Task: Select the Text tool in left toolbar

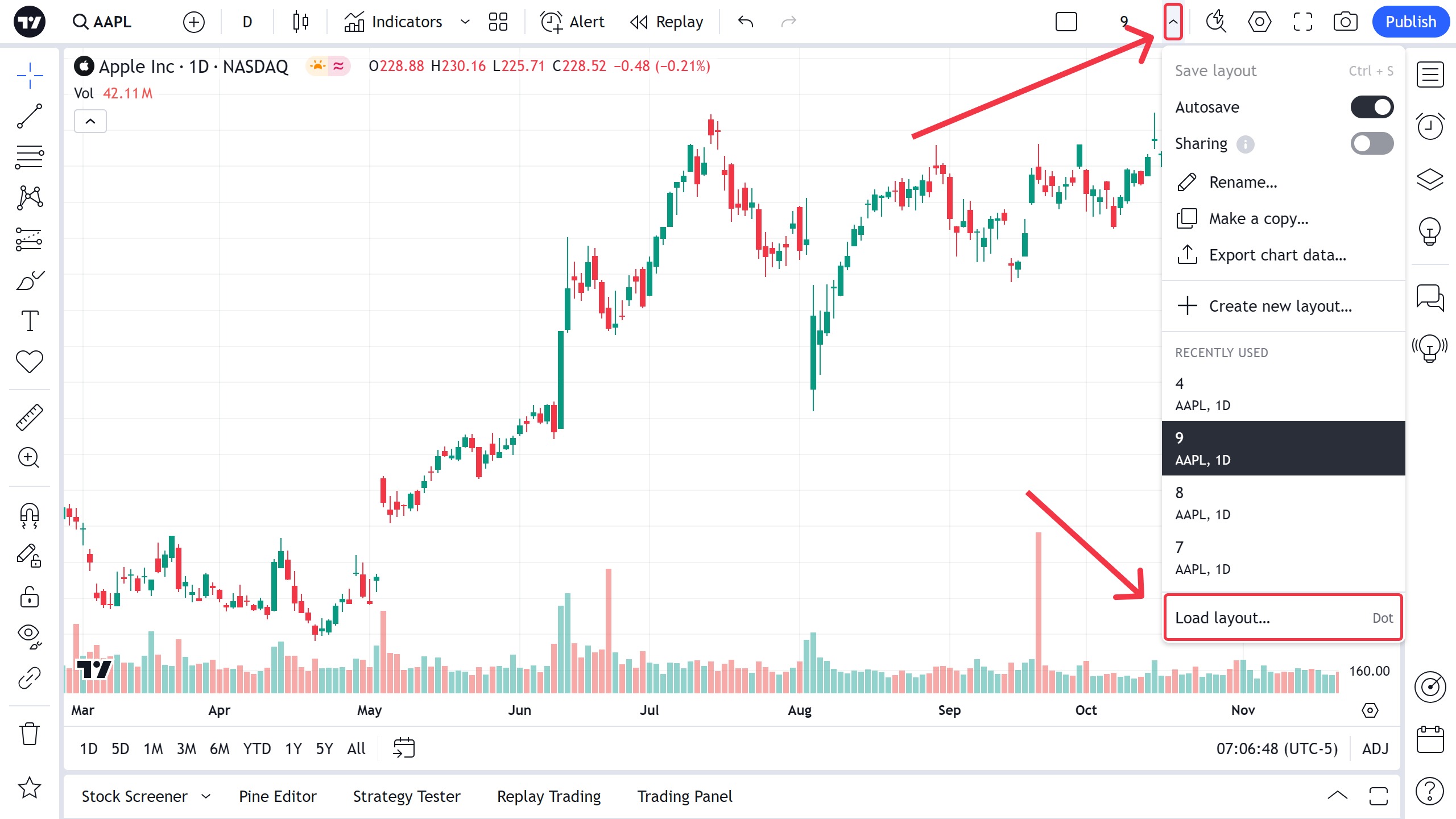Action: pos(30,321)
